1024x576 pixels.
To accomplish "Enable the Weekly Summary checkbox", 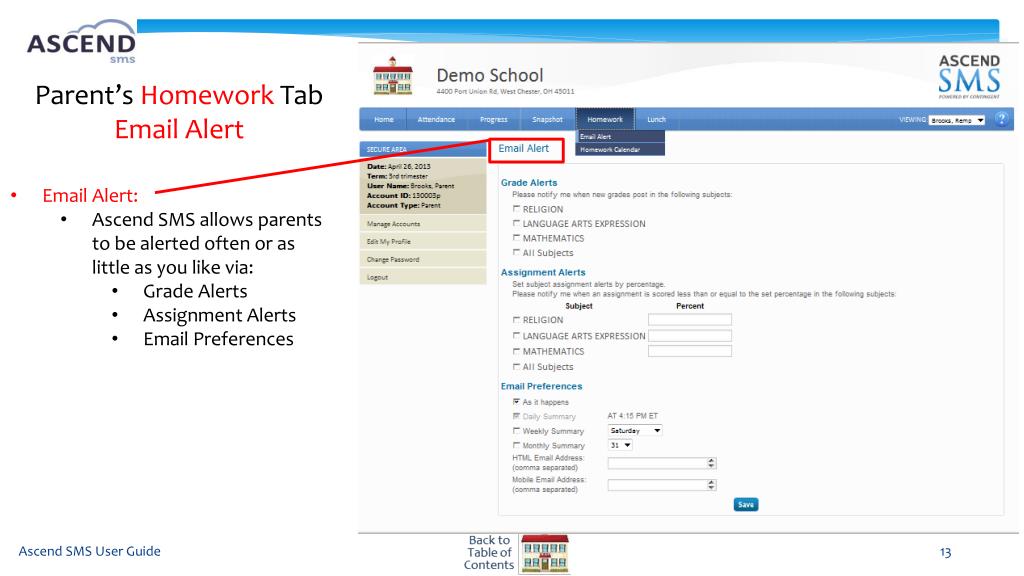I will point(517,430).
